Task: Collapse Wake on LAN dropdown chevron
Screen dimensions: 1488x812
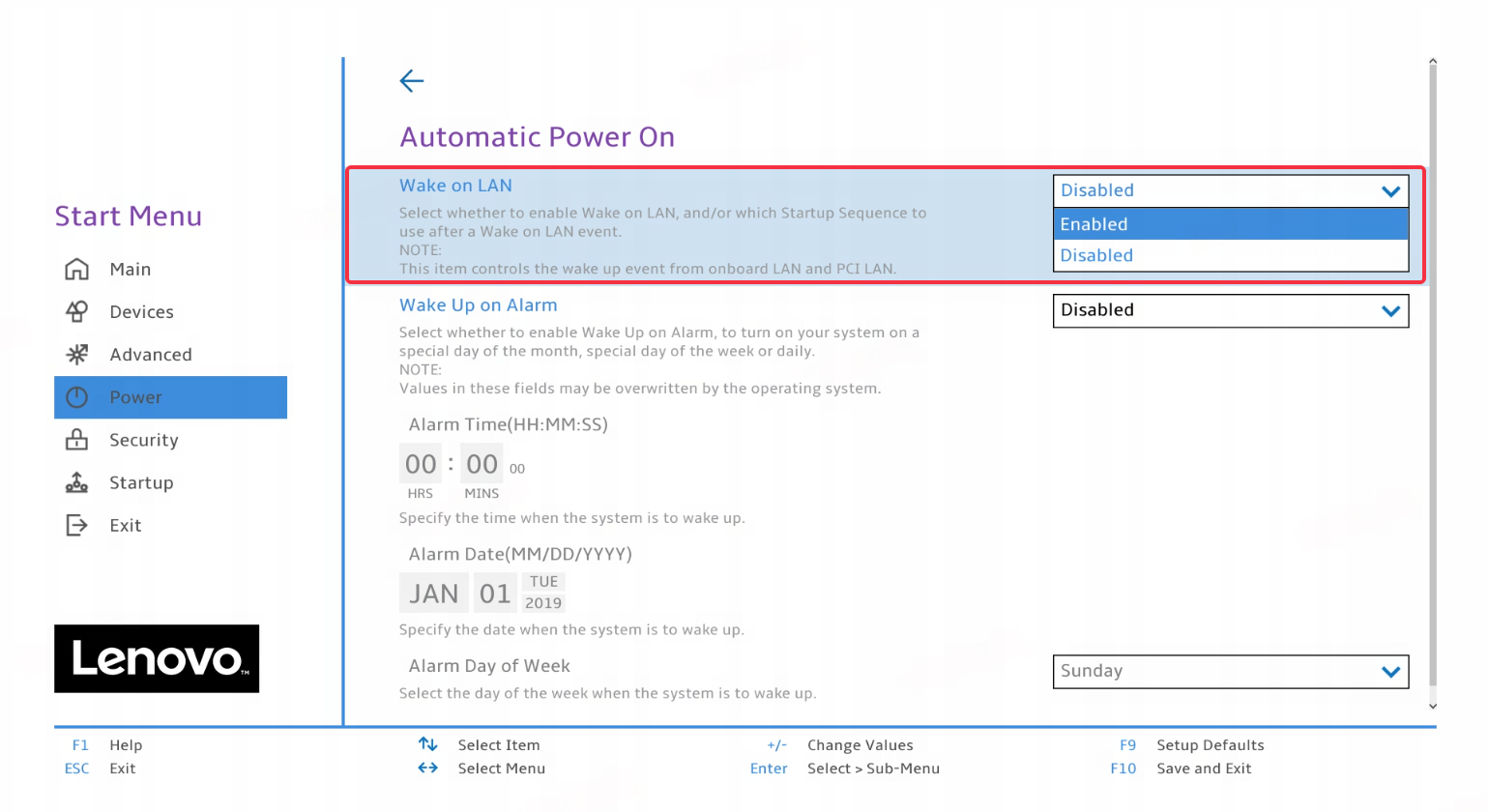Action: (x=1390, y=191)
